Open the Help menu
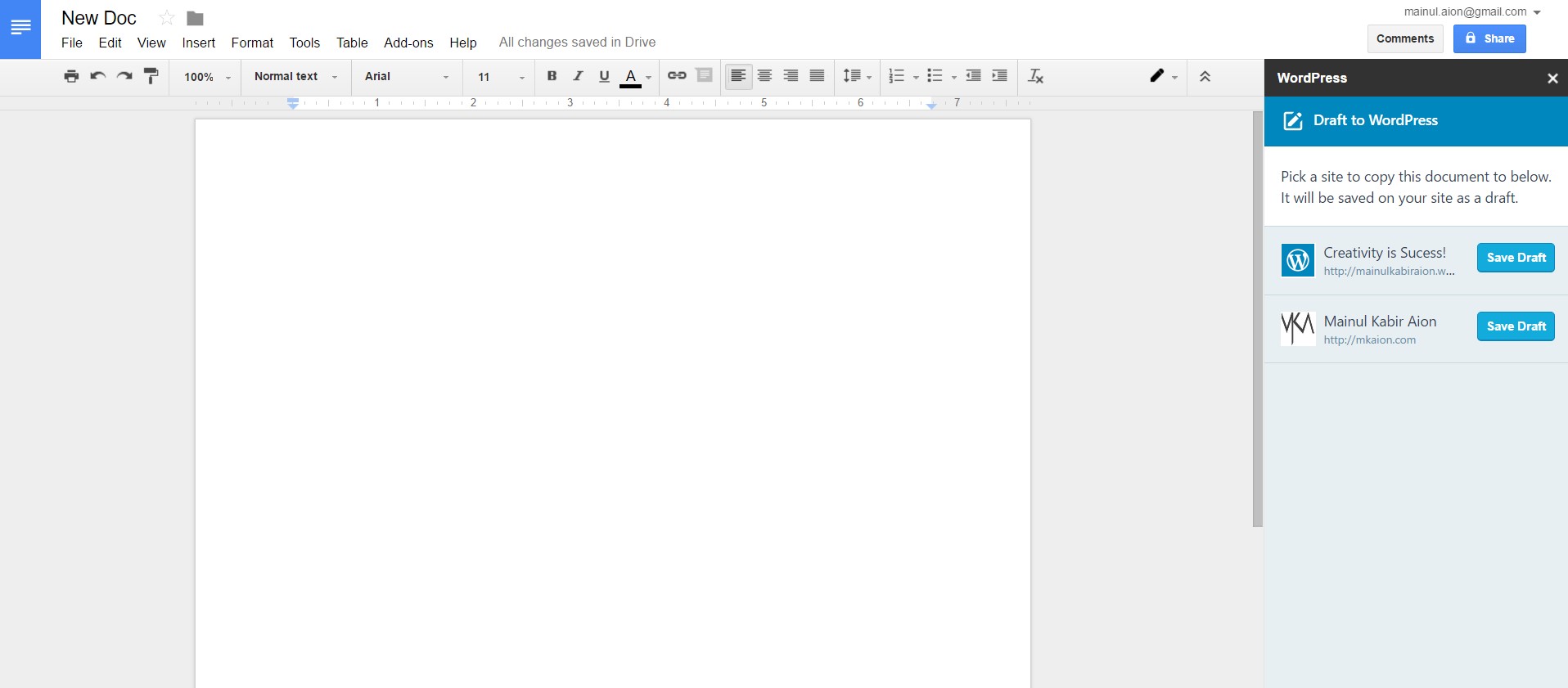The width and height of the screenshot is (1568, 688). point(463,43)
